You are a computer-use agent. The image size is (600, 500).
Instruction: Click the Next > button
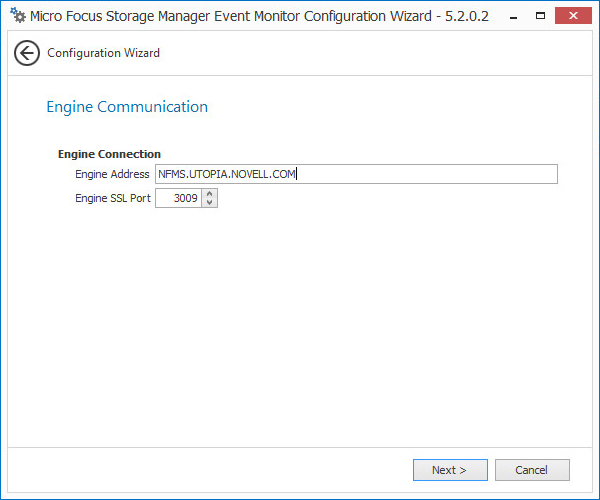coord(450,470)
